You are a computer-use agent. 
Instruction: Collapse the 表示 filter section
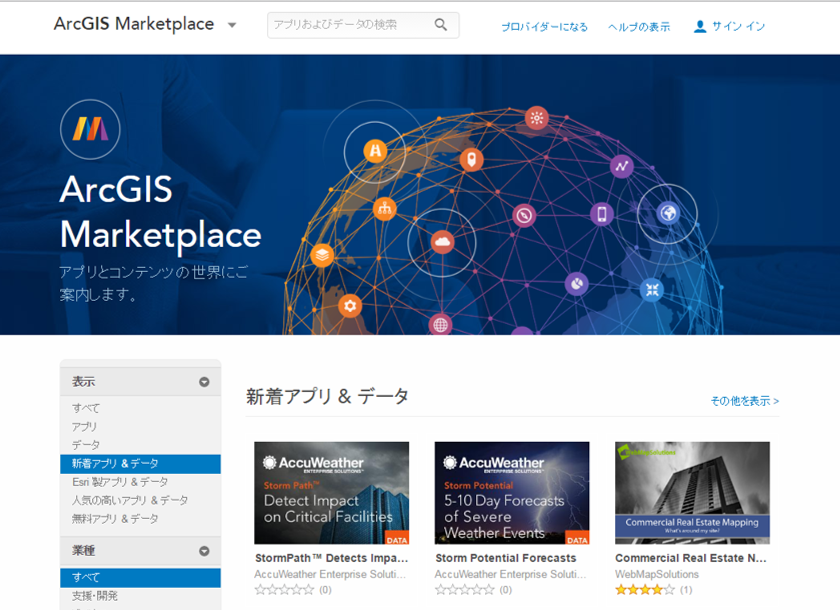tap(204, 382)
